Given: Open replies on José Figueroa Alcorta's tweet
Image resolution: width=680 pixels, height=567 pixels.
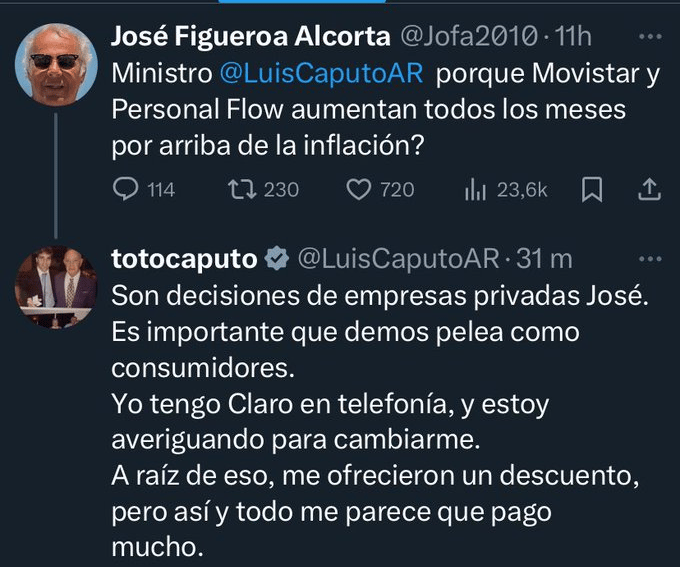Looking at the screenshot, I should click(x=144, y=190).
